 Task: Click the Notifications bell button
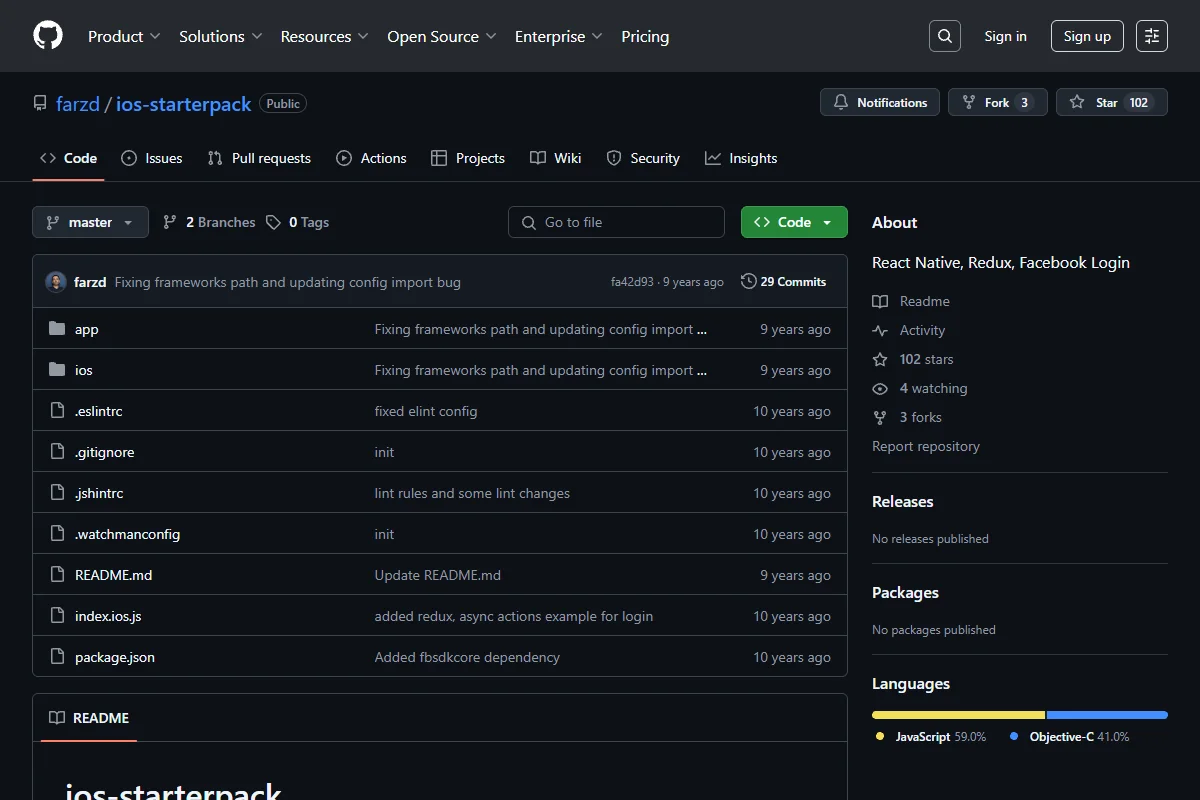[x=880, y=102]
